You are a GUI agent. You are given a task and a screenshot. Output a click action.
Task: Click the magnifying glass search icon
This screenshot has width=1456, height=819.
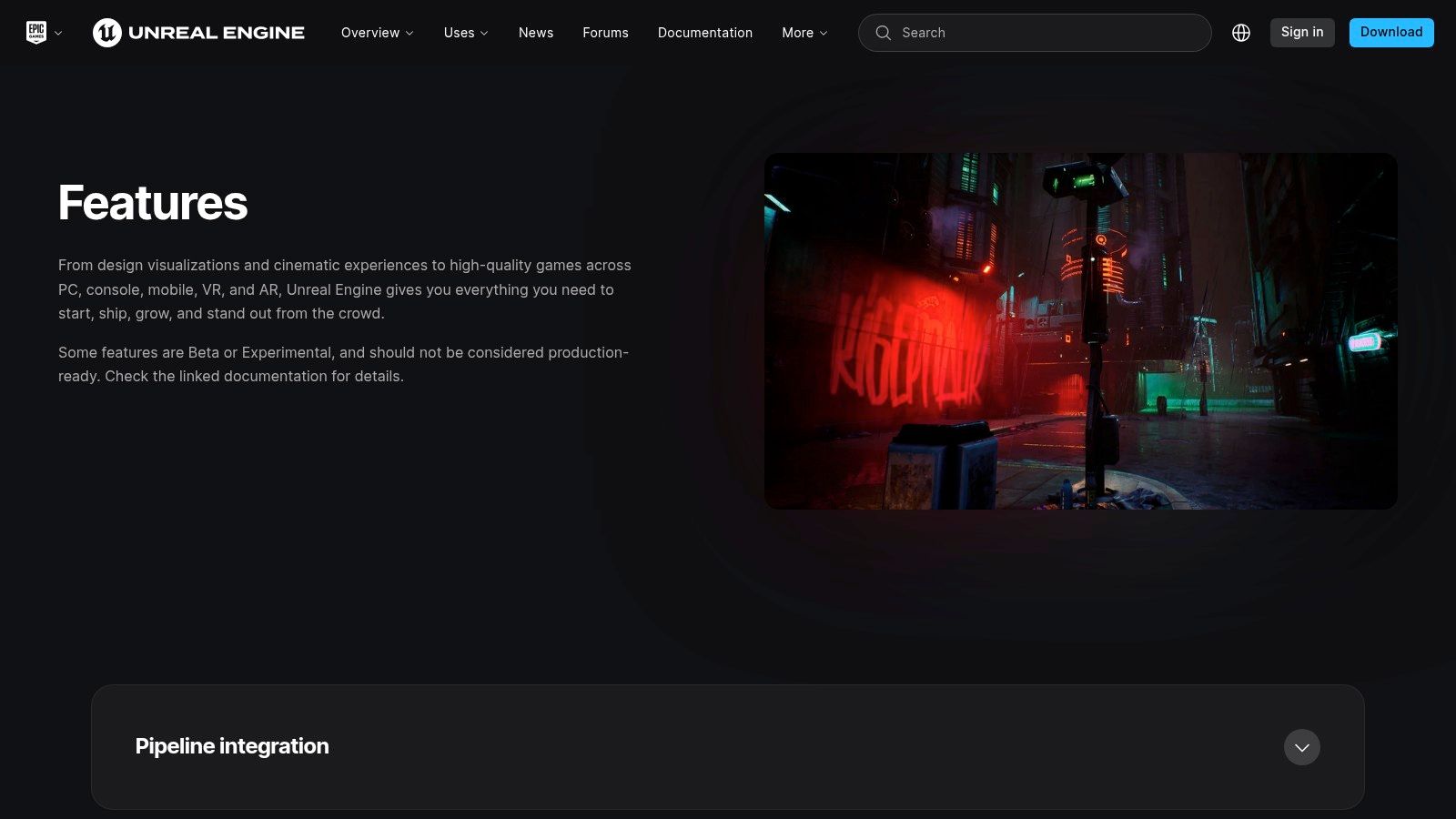(883, 33)
